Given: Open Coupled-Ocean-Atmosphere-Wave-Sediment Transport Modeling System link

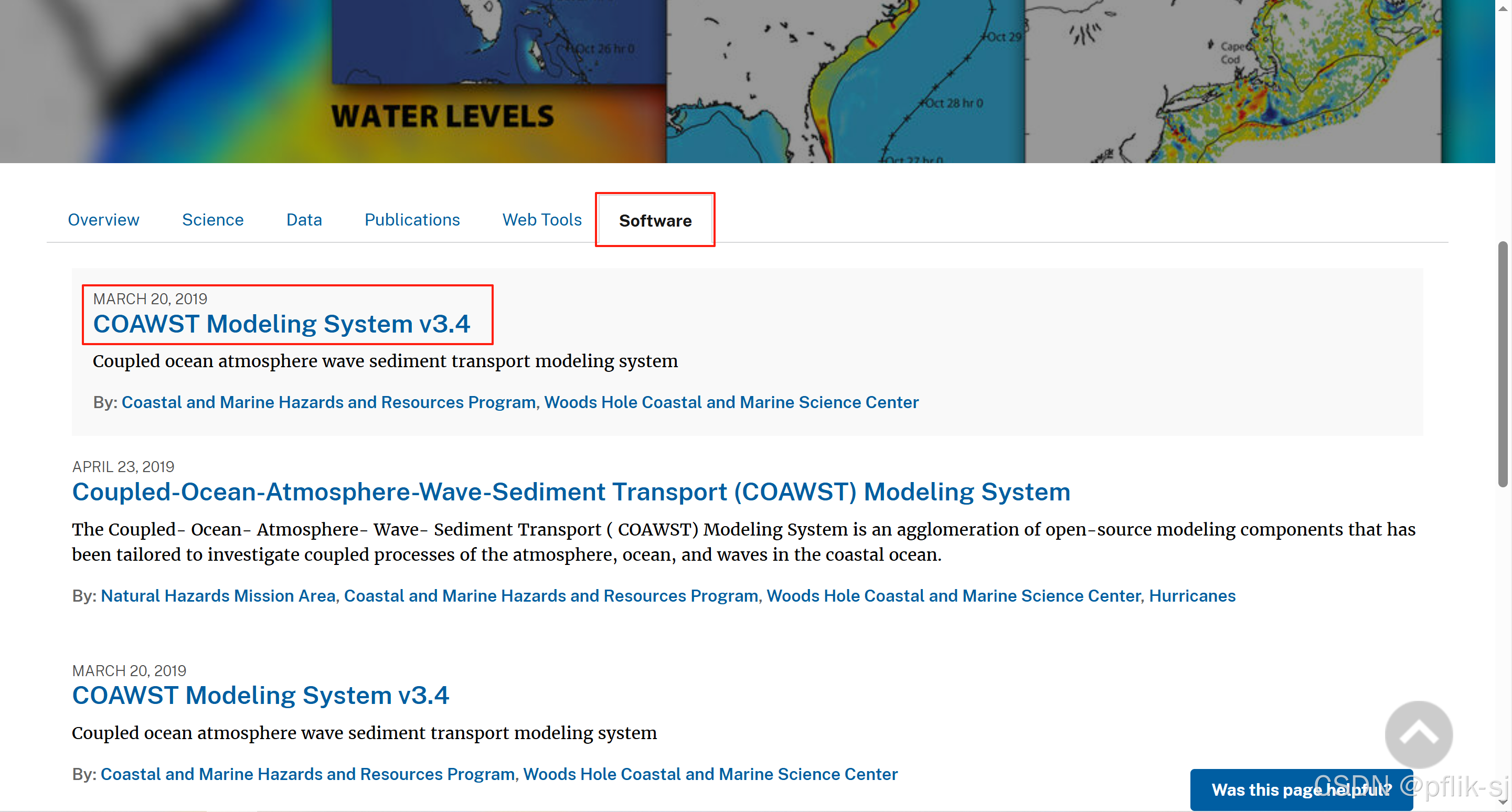Looking at the screenshot, I should [x=570, y=492].
